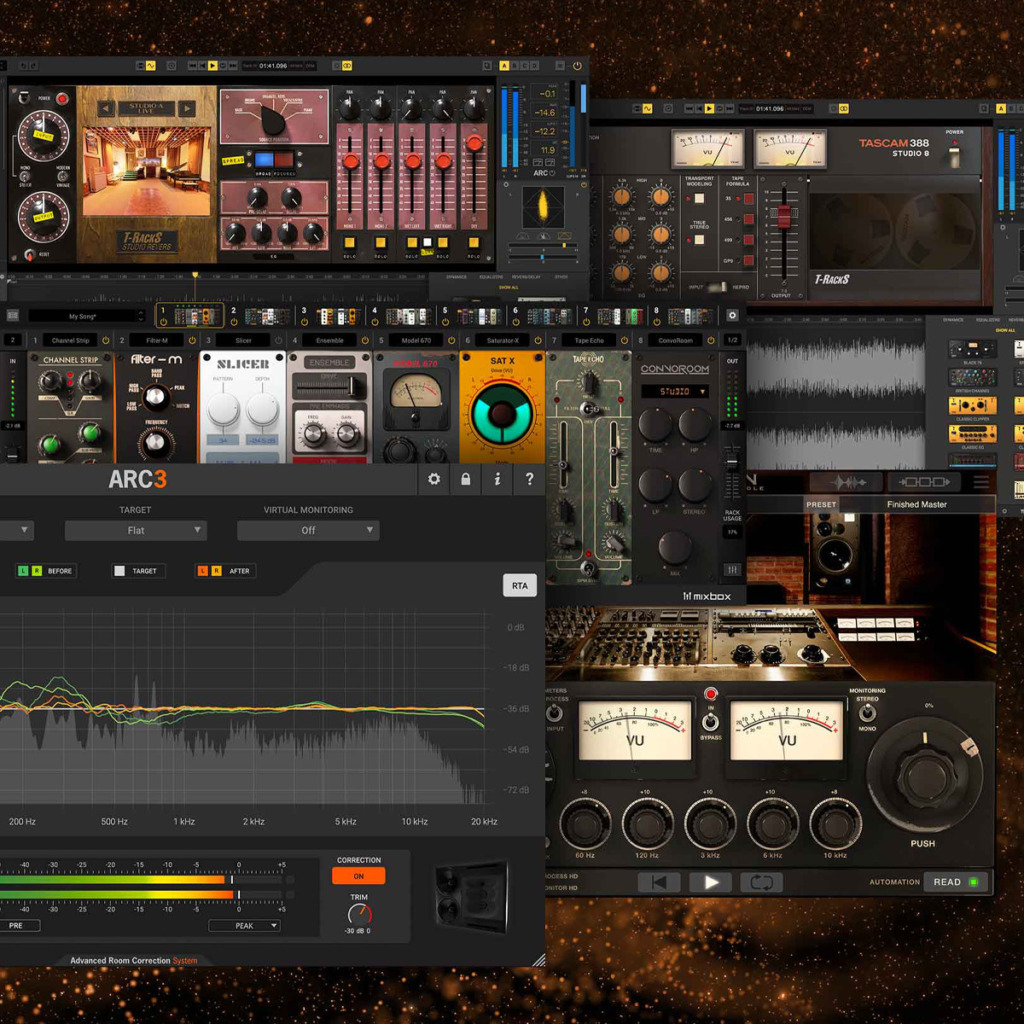The width and height of the screenshot is (1024, 1024).
Task: Adjust the Mono 1 channel red fader
Action: (351, 161)
